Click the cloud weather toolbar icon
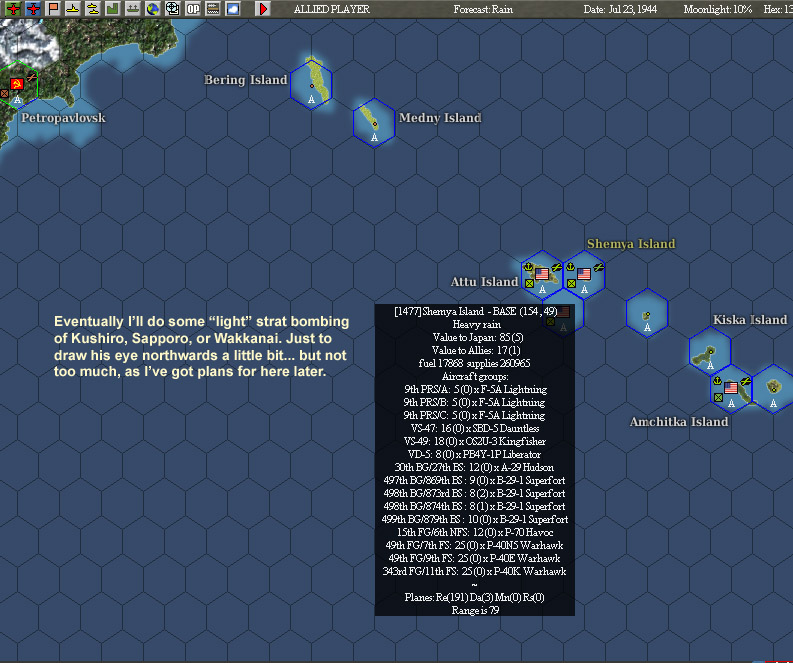Image resolution: width=793 pixels, height=663 pixels. click(233, 9)
